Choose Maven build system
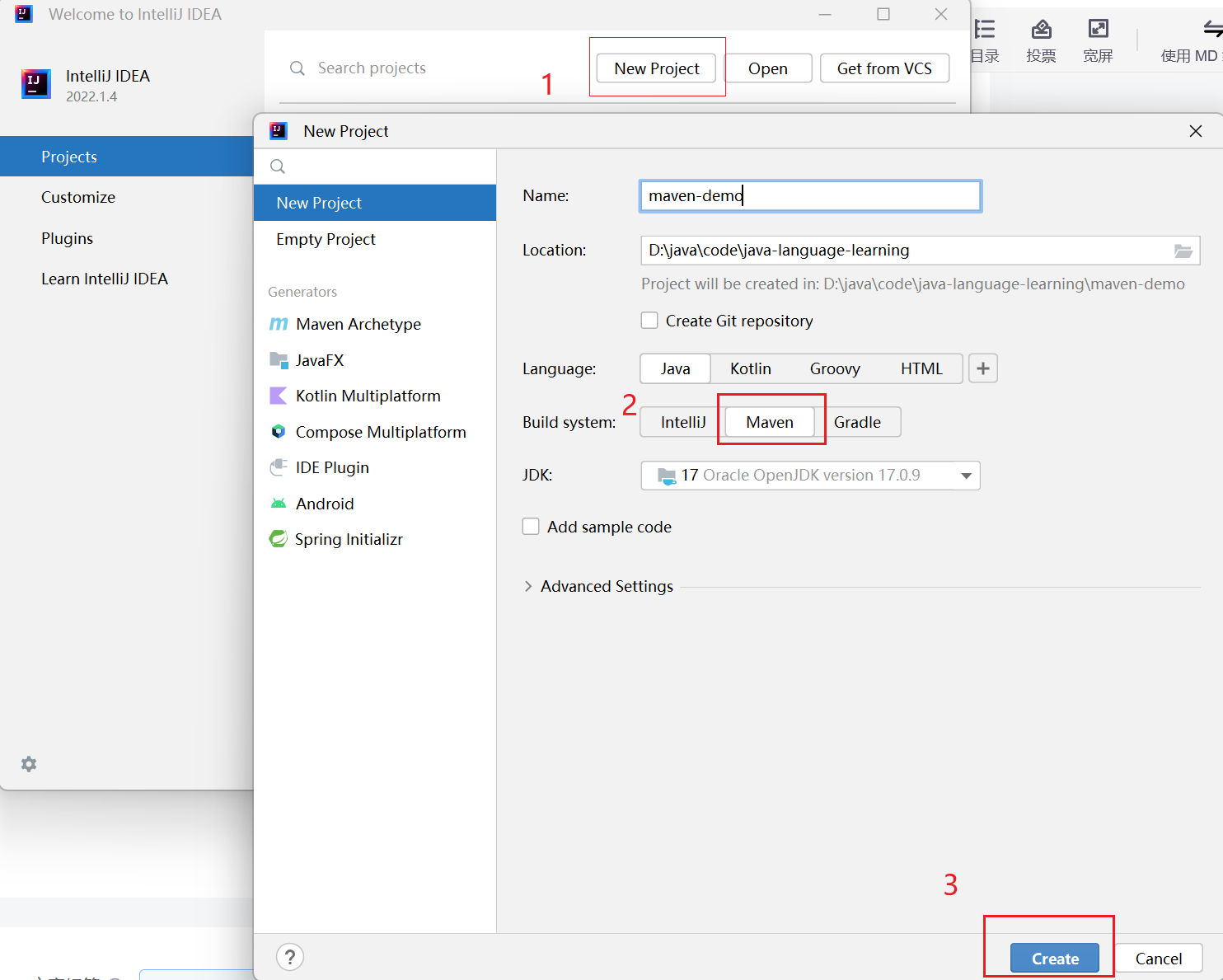This screenshot has width=1223, height=980. click(770, 422)
